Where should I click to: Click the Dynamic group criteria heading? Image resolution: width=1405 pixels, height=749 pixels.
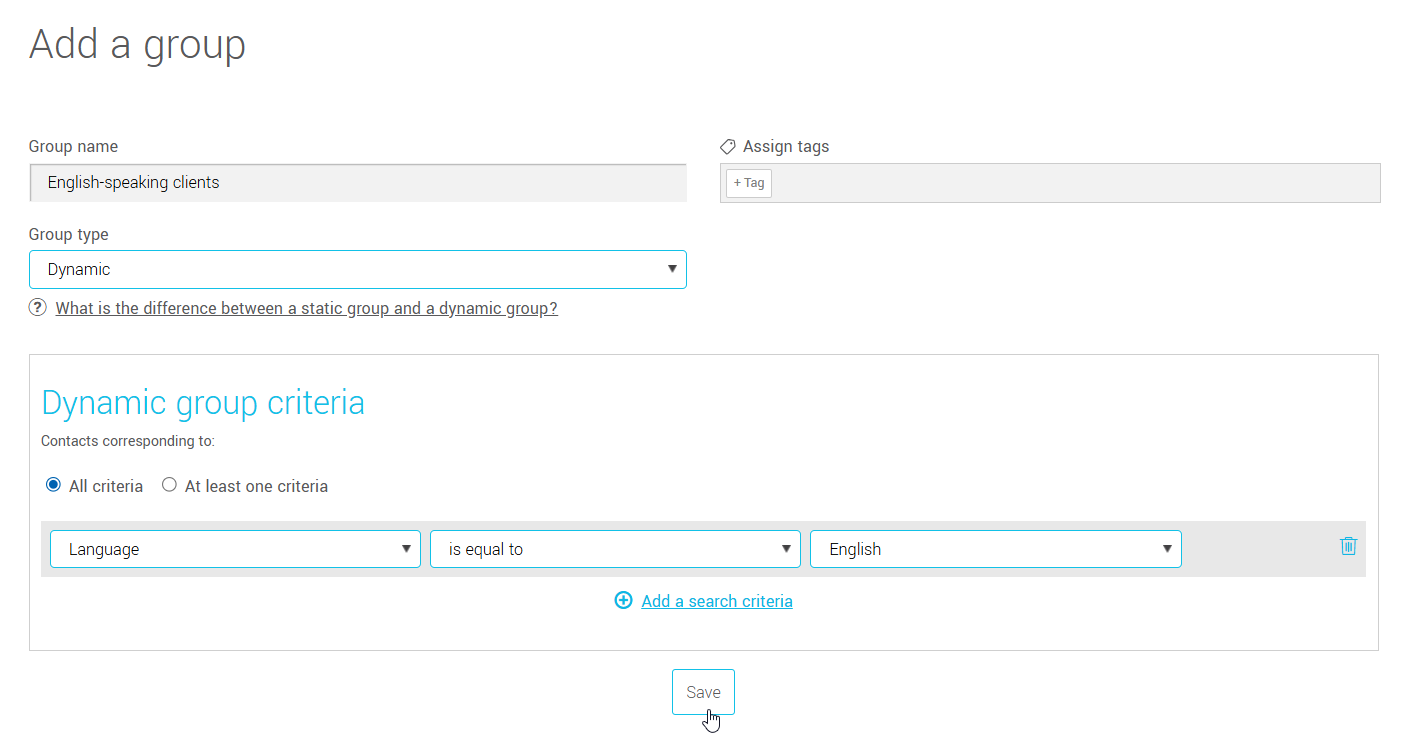(203, 403)
